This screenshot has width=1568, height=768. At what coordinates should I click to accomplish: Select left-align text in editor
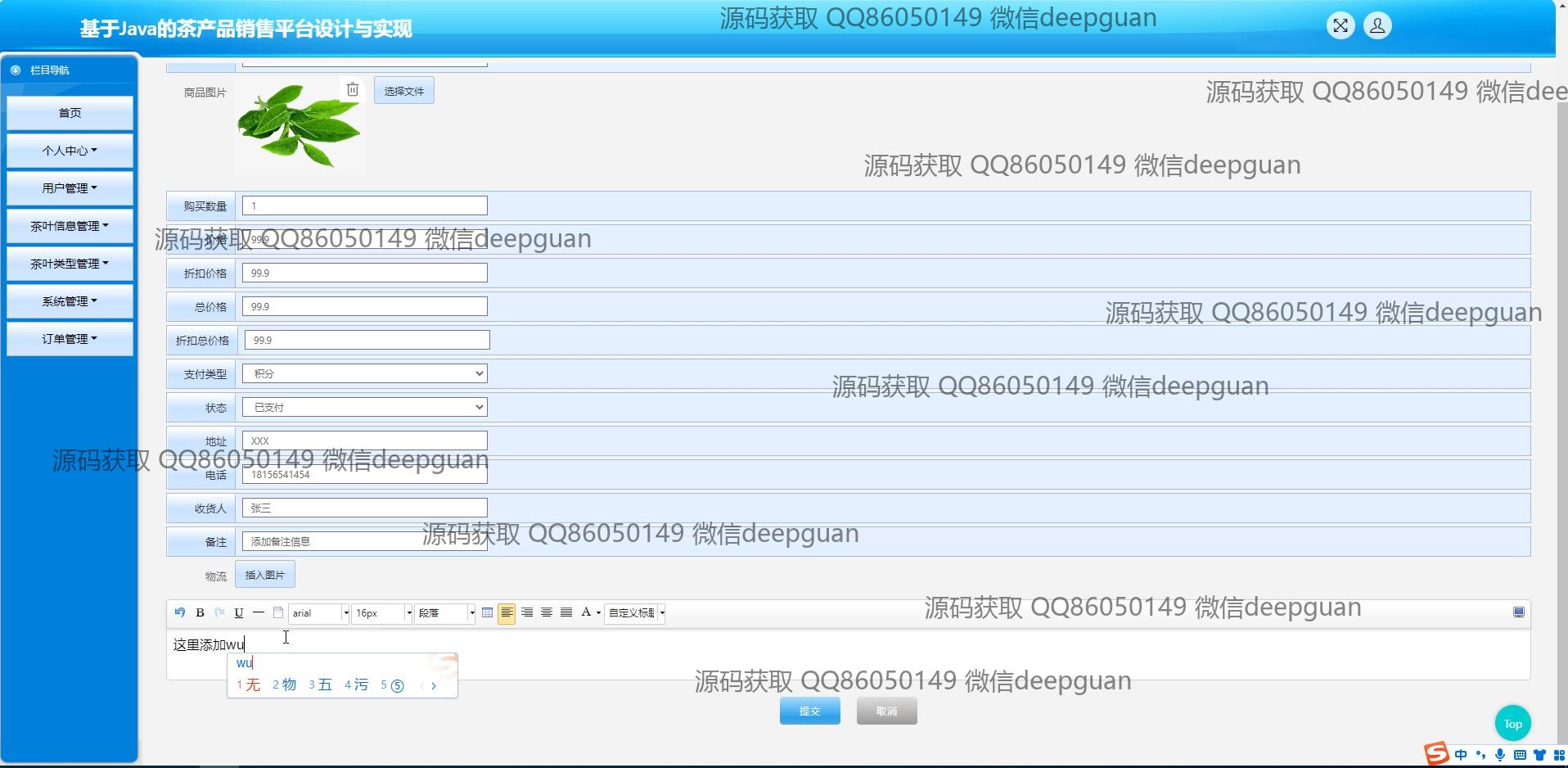tap(507, 612)
